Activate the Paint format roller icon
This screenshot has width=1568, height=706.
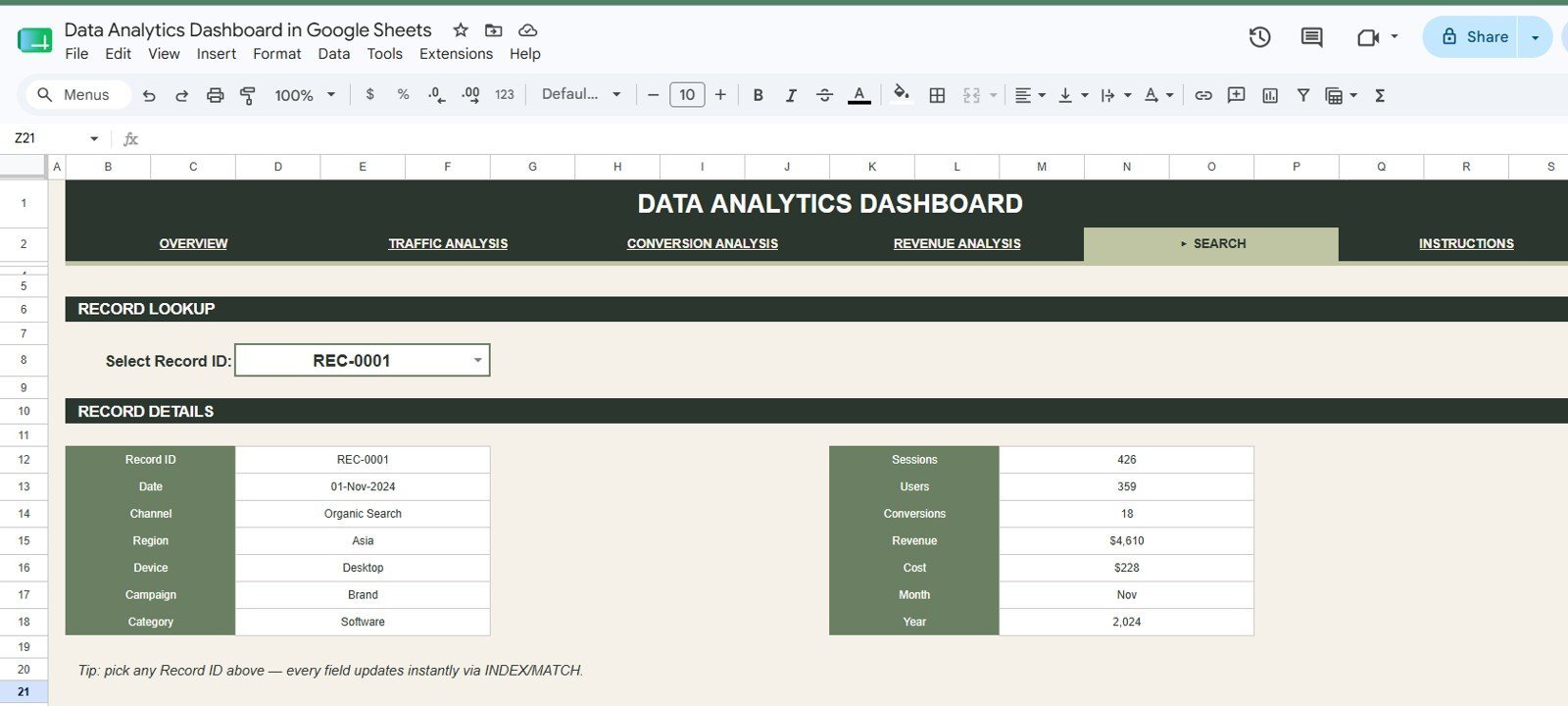pyautogui.click(x=248, y=95)
